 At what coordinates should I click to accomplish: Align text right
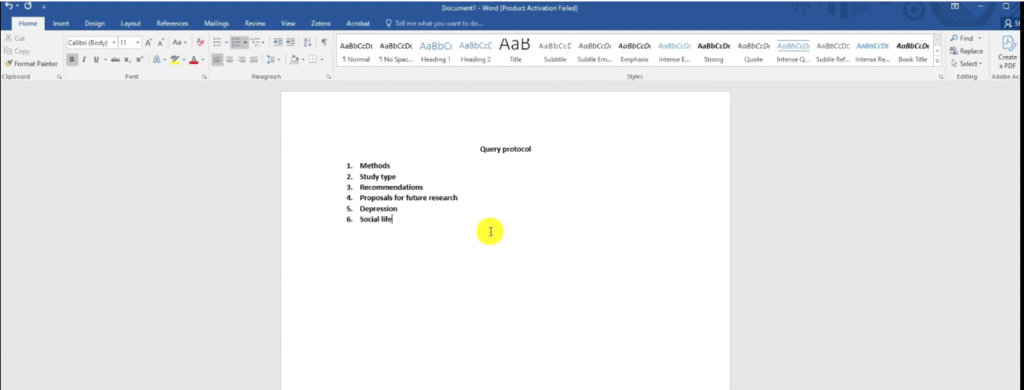(x=242, y=59)
